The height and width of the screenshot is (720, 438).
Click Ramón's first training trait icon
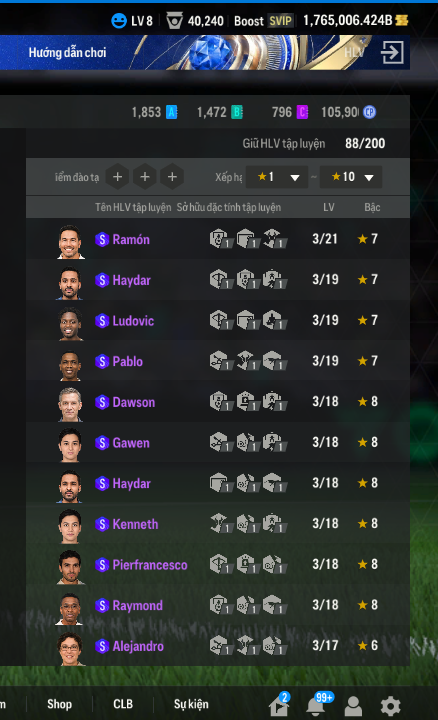click(221, 239)
